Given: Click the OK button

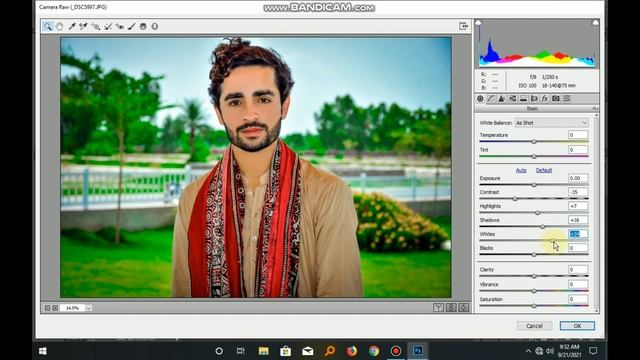Looking at the screenshot, I should pos(577,326).
